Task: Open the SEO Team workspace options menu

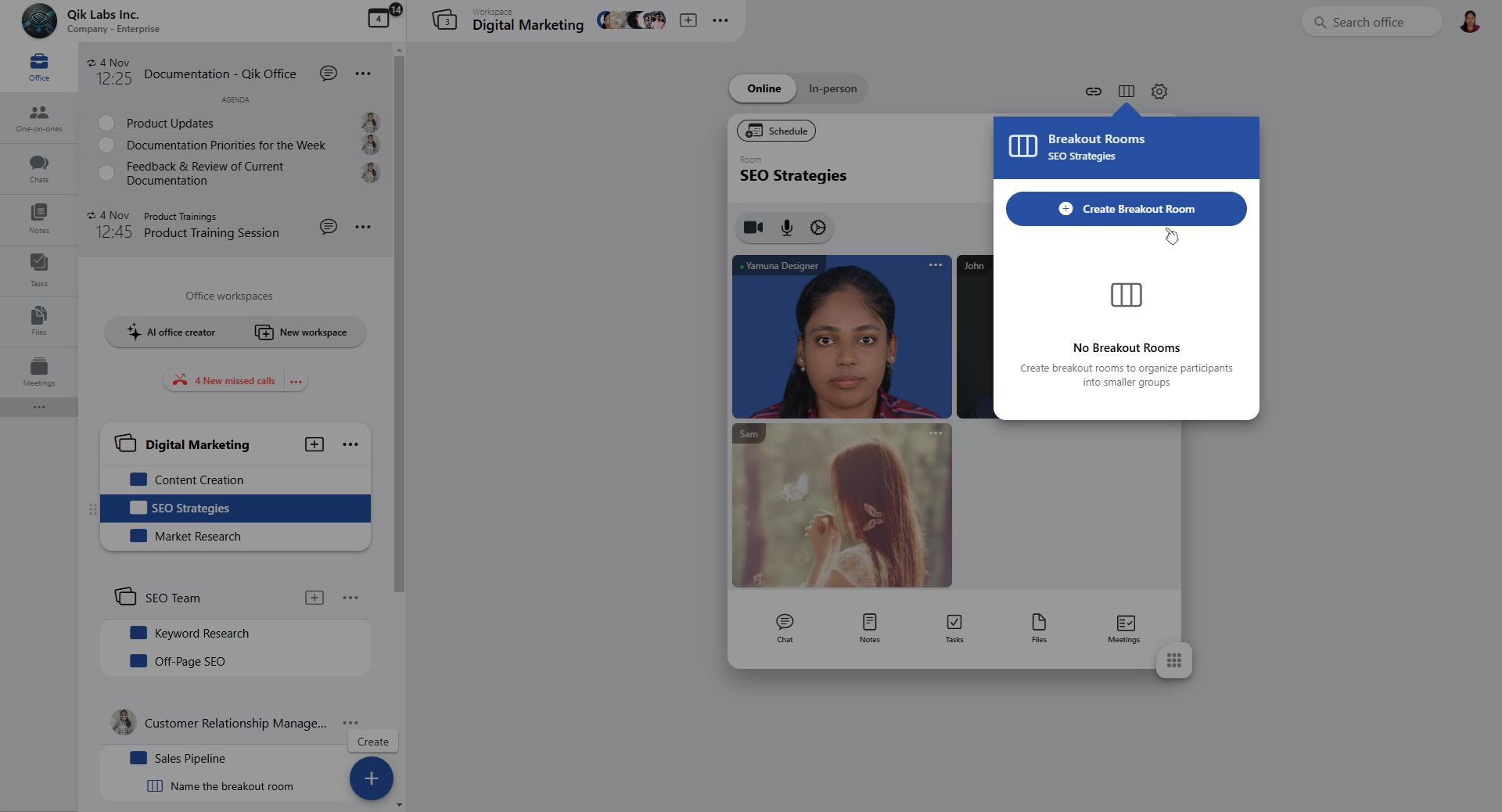Action: tap(350, 598)
